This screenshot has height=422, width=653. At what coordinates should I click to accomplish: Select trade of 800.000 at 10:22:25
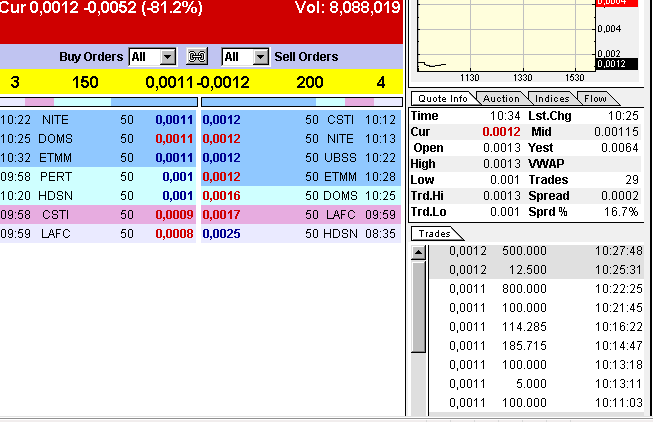point(537,289)
